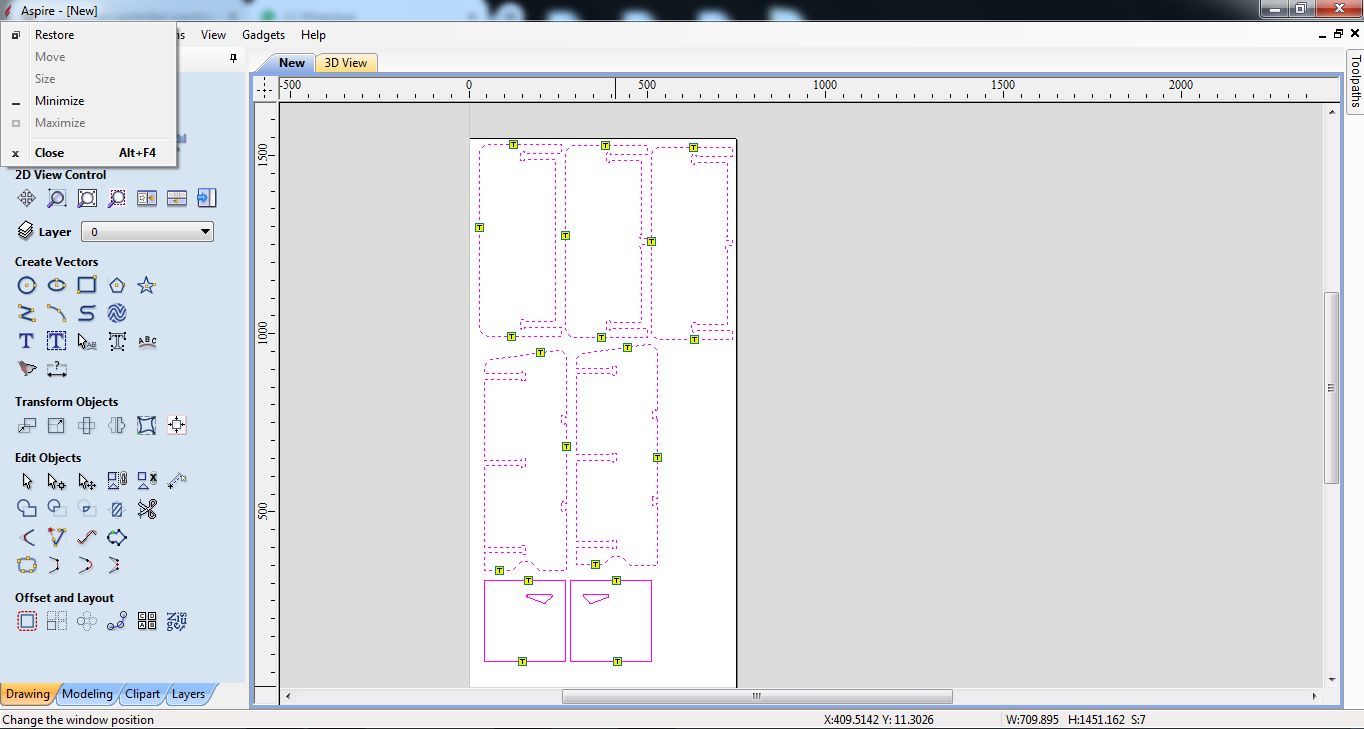
Task: Select the Dimension measuring tool
Action: 57,369
